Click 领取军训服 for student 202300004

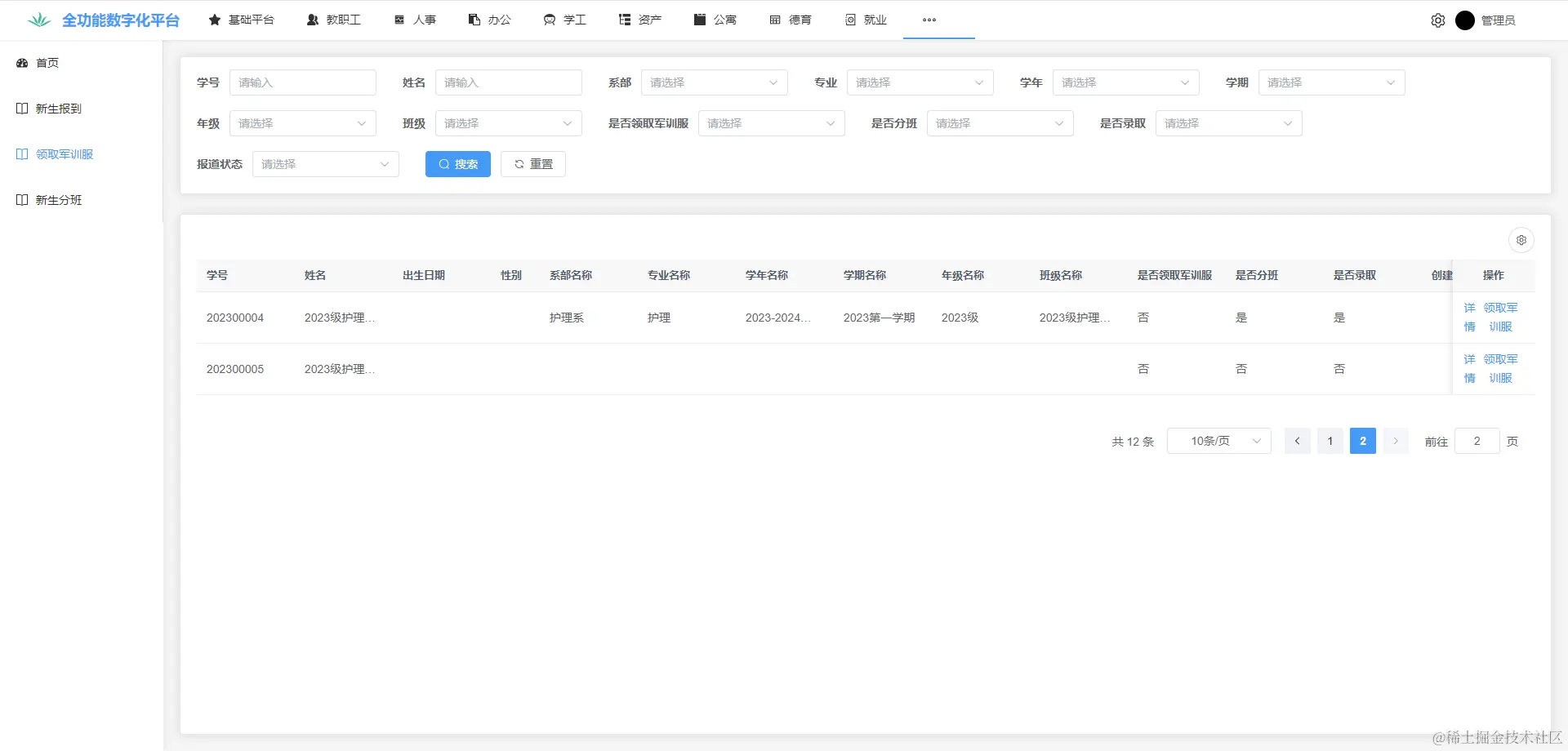pyautogui.click(x=1501, y=318)
